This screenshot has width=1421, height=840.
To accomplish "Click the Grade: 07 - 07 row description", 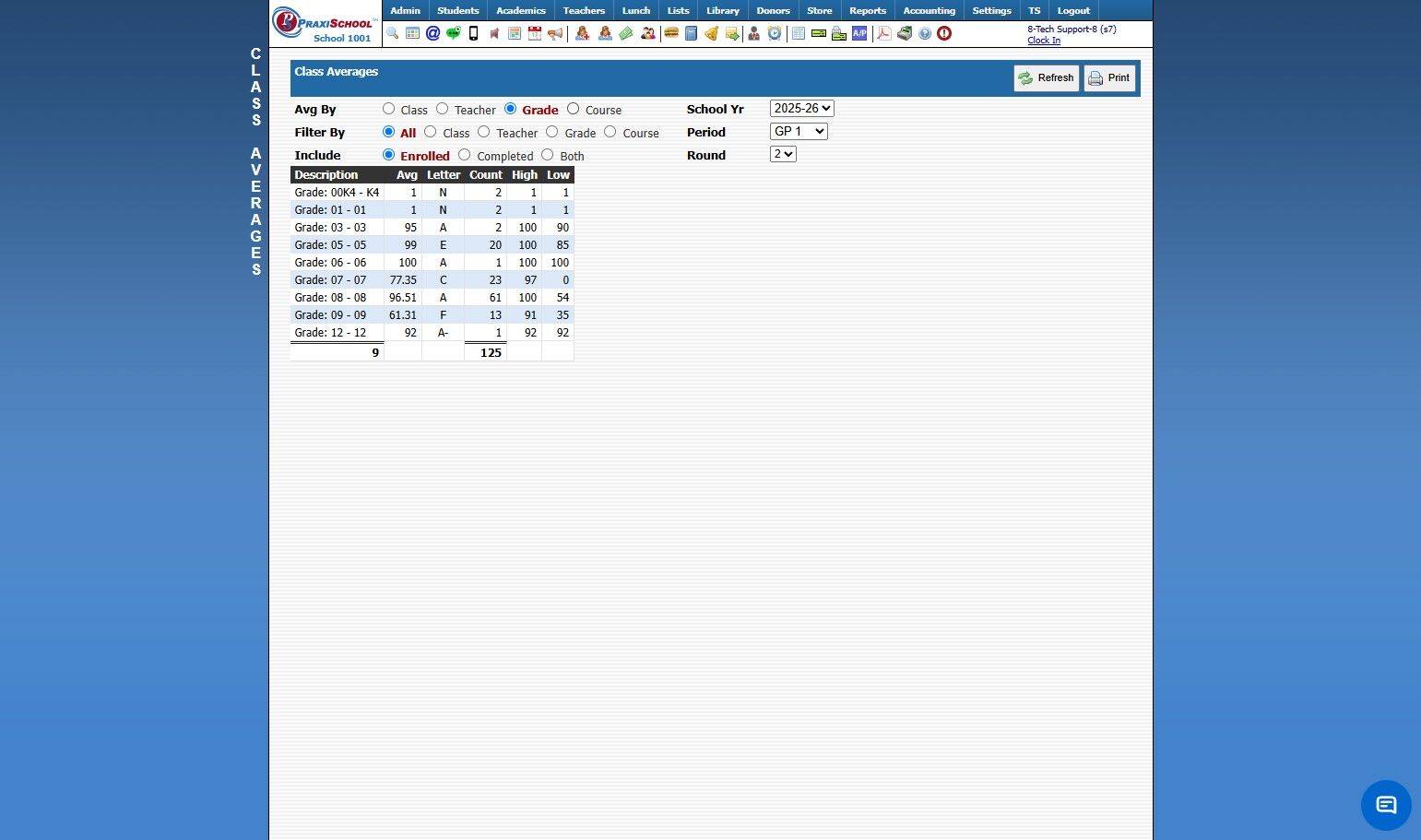I will (330, 280).
